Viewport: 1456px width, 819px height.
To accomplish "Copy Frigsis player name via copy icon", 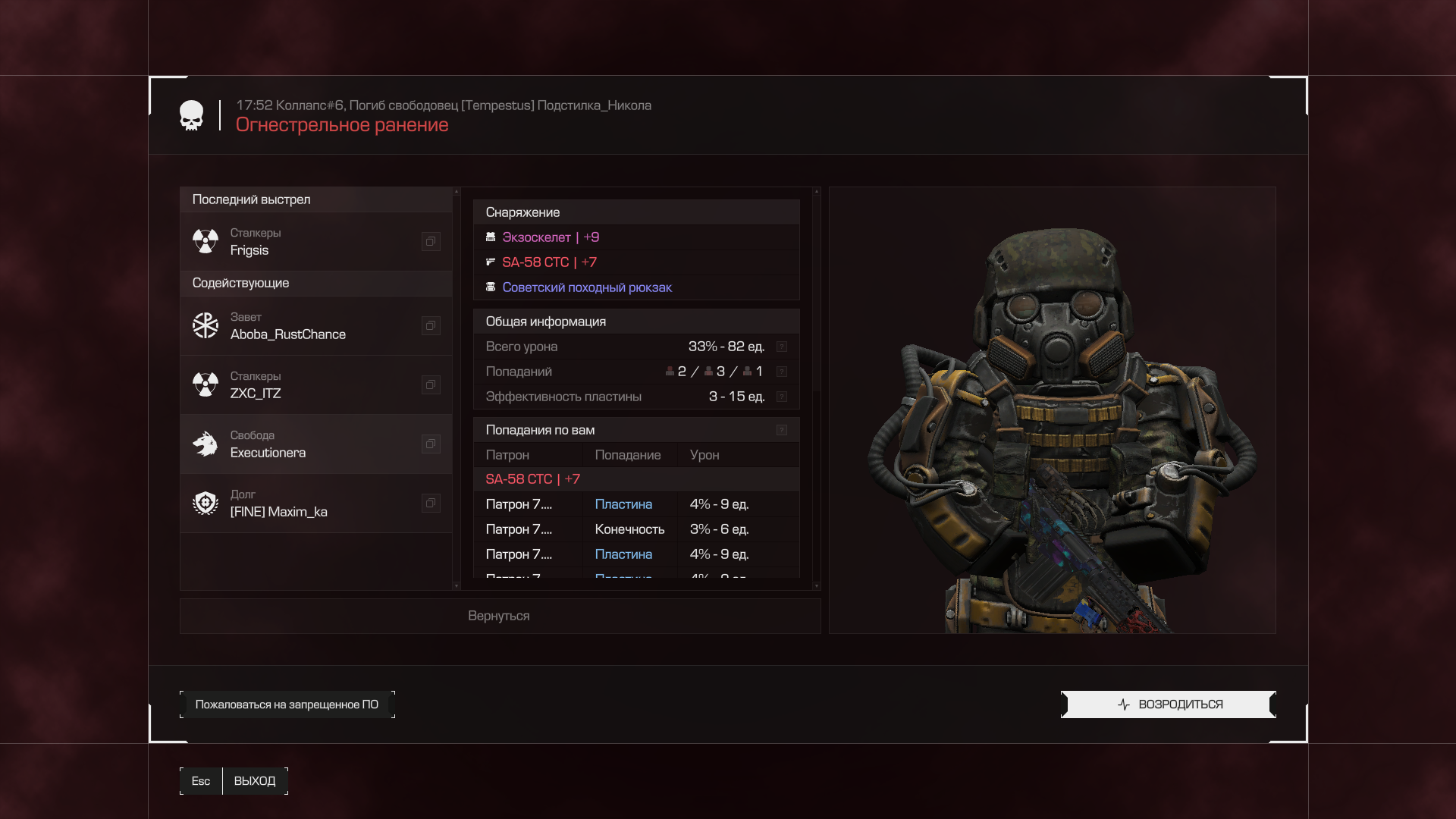I will (x=431, y=241).
